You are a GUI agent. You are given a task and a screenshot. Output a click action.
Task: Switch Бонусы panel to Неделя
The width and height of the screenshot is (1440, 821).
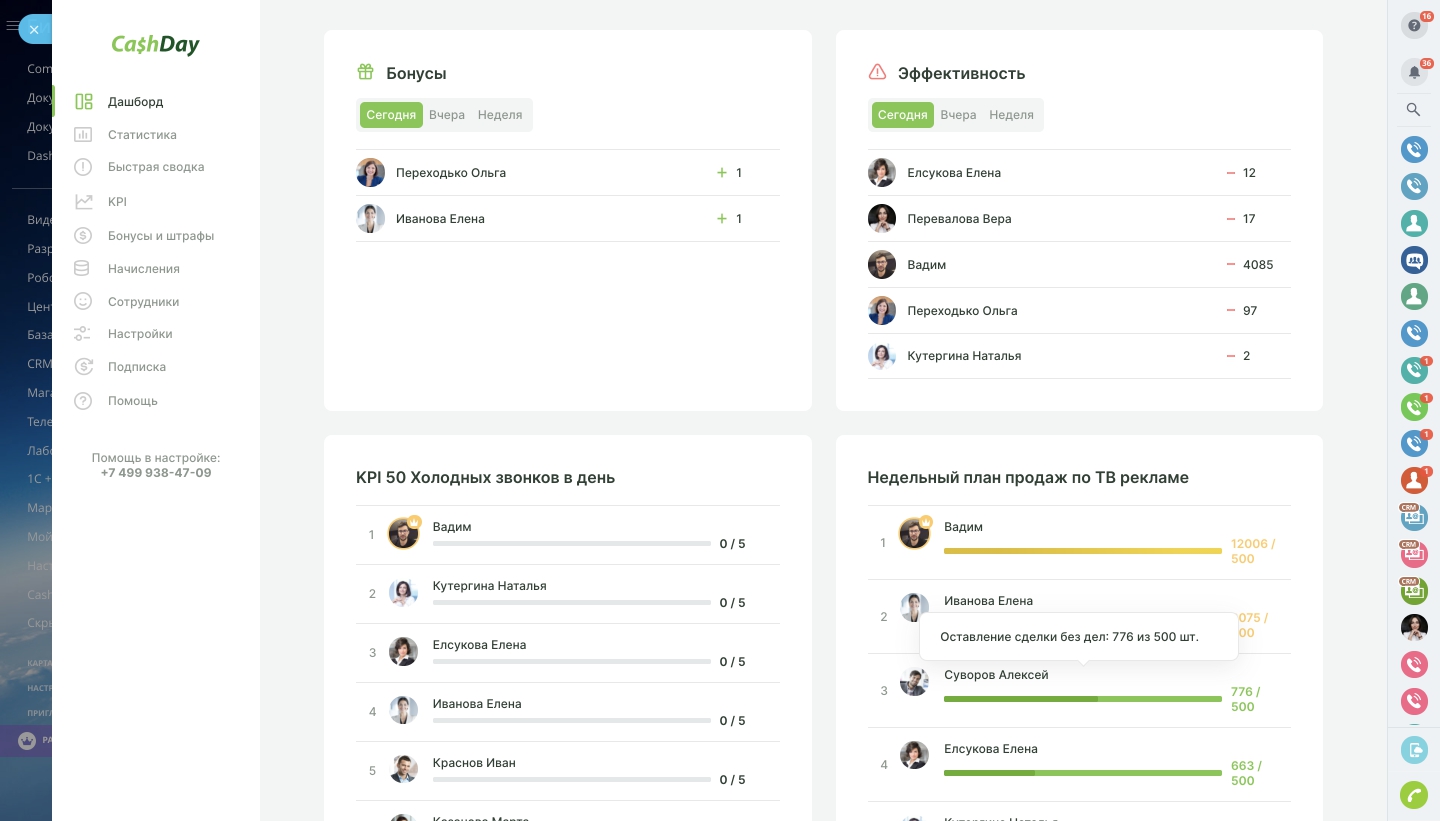[500, 115]
